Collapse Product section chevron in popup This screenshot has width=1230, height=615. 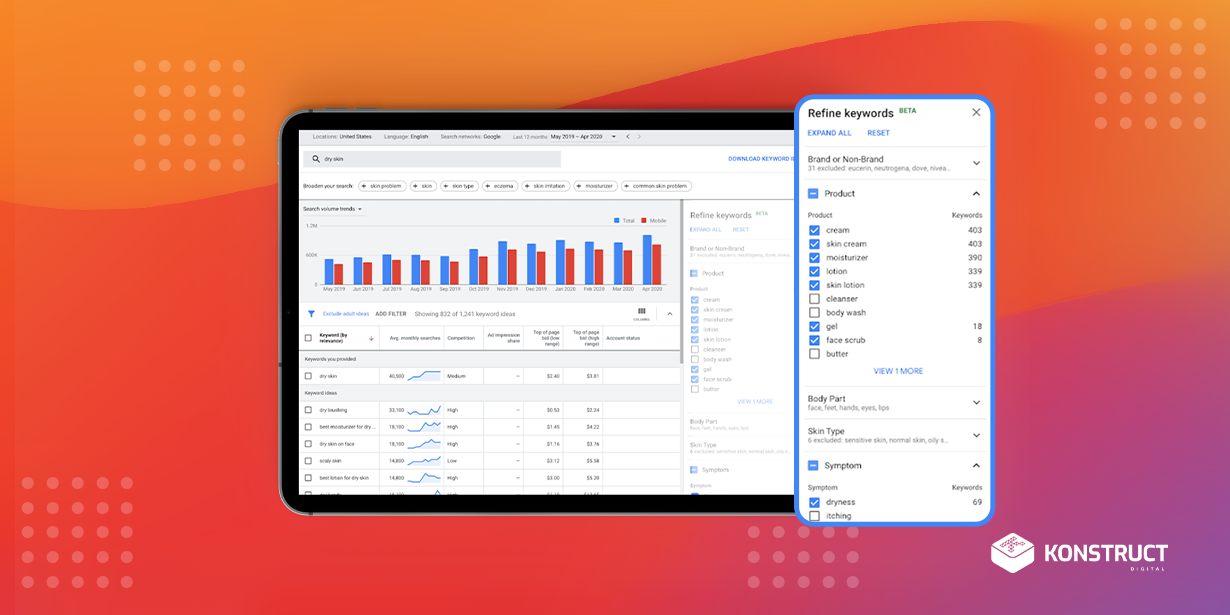976,194
